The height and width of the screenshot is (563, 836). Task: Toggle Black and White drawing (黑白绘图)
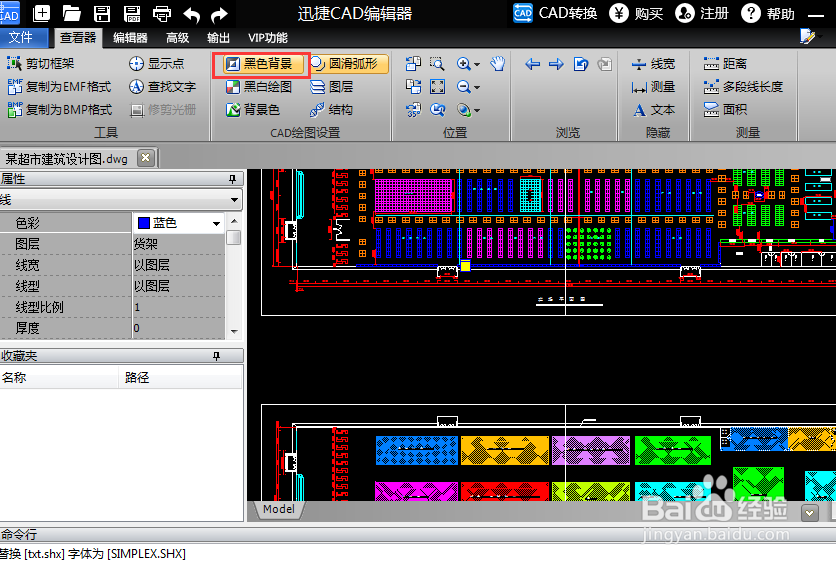(259, 87)
